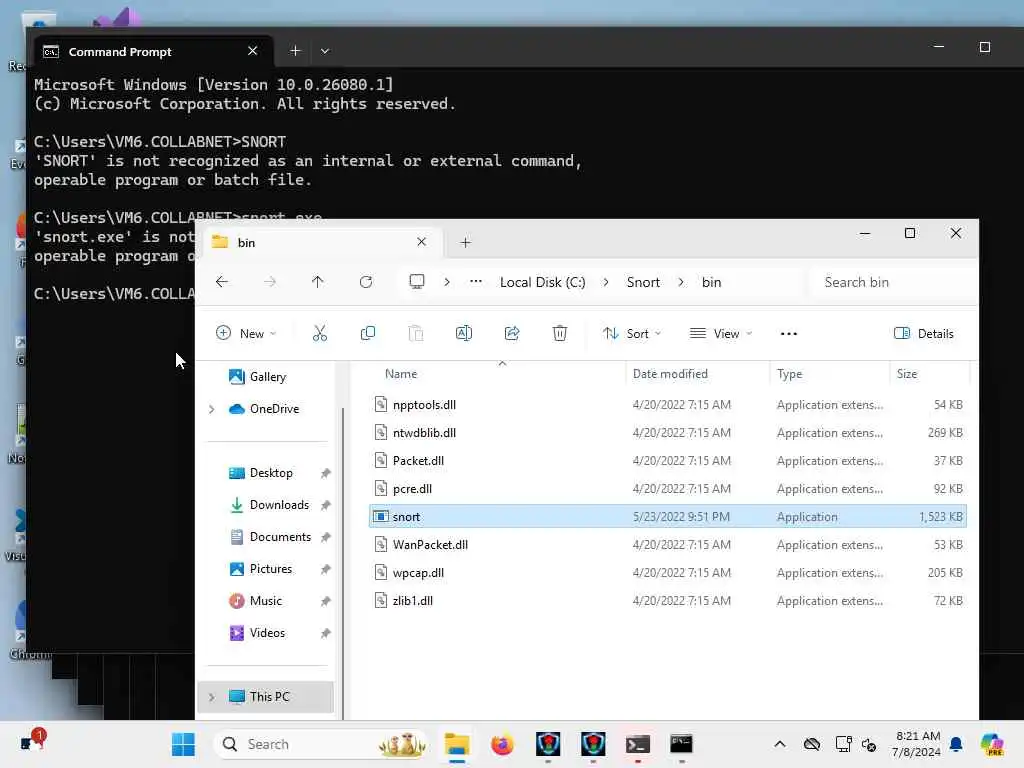The image size is (1024, 768).
Task: Open the second shield app on the taskbar
Action: 593,744
